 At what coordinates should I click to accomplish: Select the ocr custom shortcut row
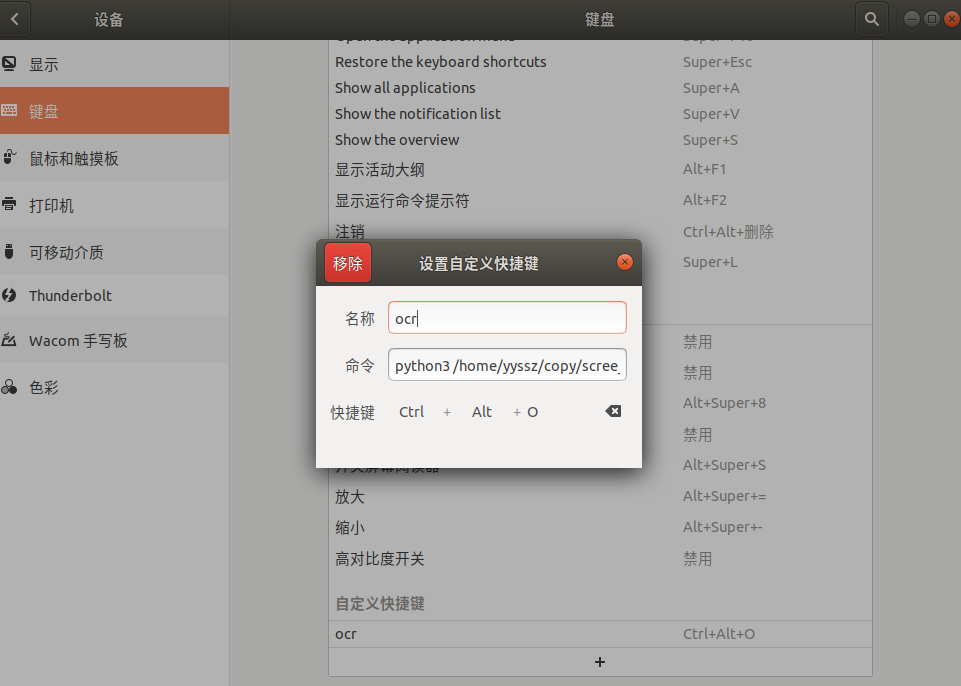[600, 634]
